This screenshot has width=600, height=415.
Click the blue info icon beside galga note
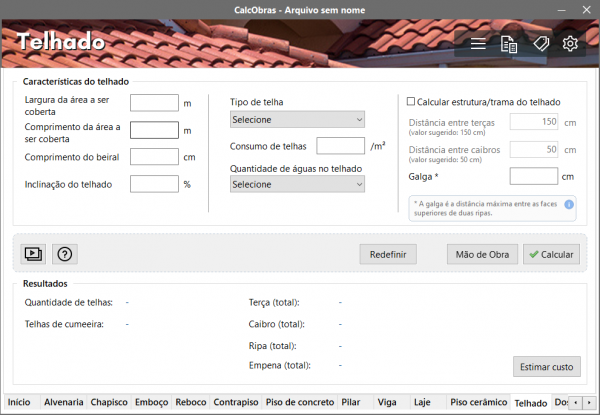pos(569,205)
